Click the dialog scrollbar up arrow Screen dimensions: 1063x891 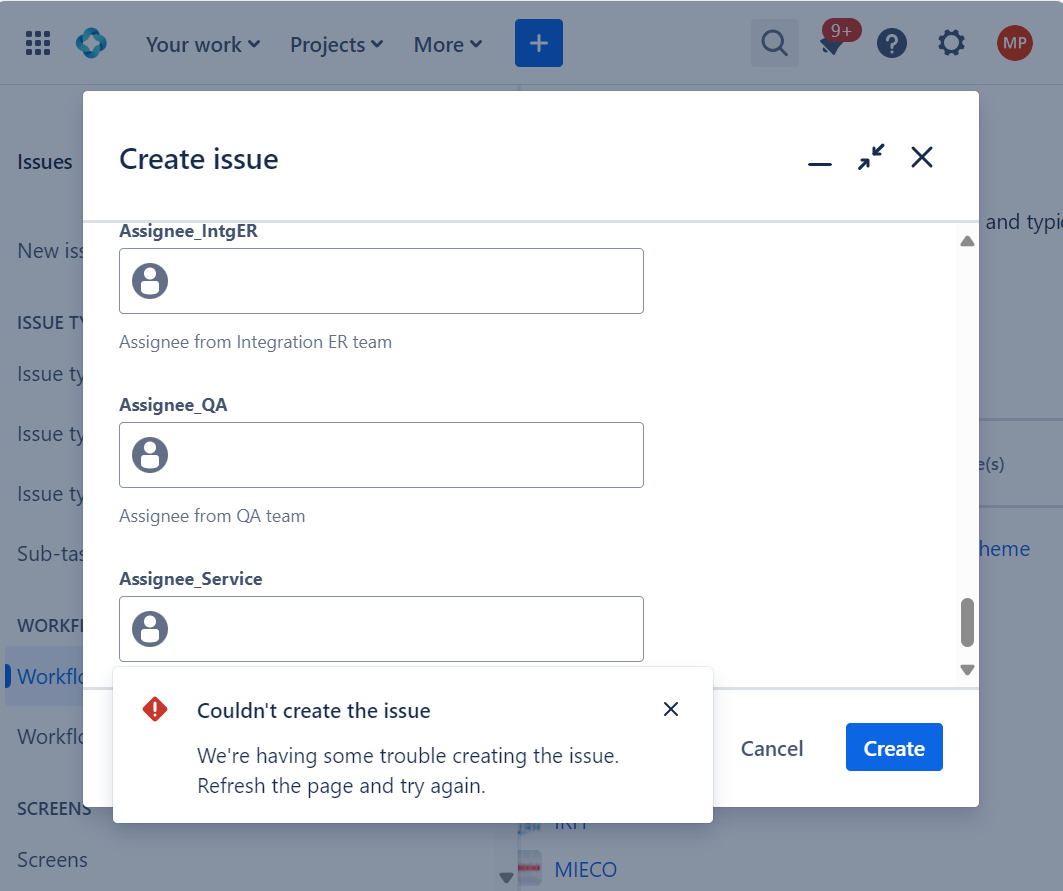(x=967, y=241)
